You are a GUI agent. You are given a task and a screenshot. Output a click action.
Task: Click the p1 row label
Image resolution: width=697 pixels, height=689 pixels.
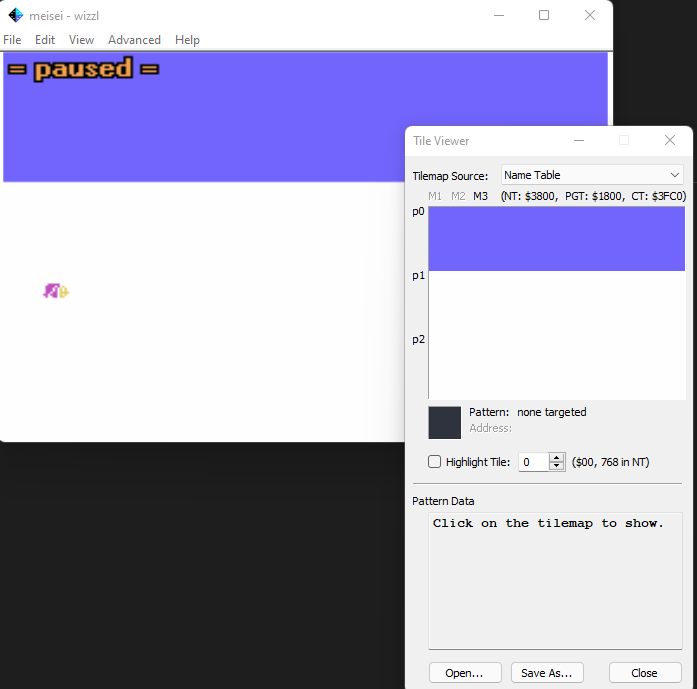(x=418, y=276)
